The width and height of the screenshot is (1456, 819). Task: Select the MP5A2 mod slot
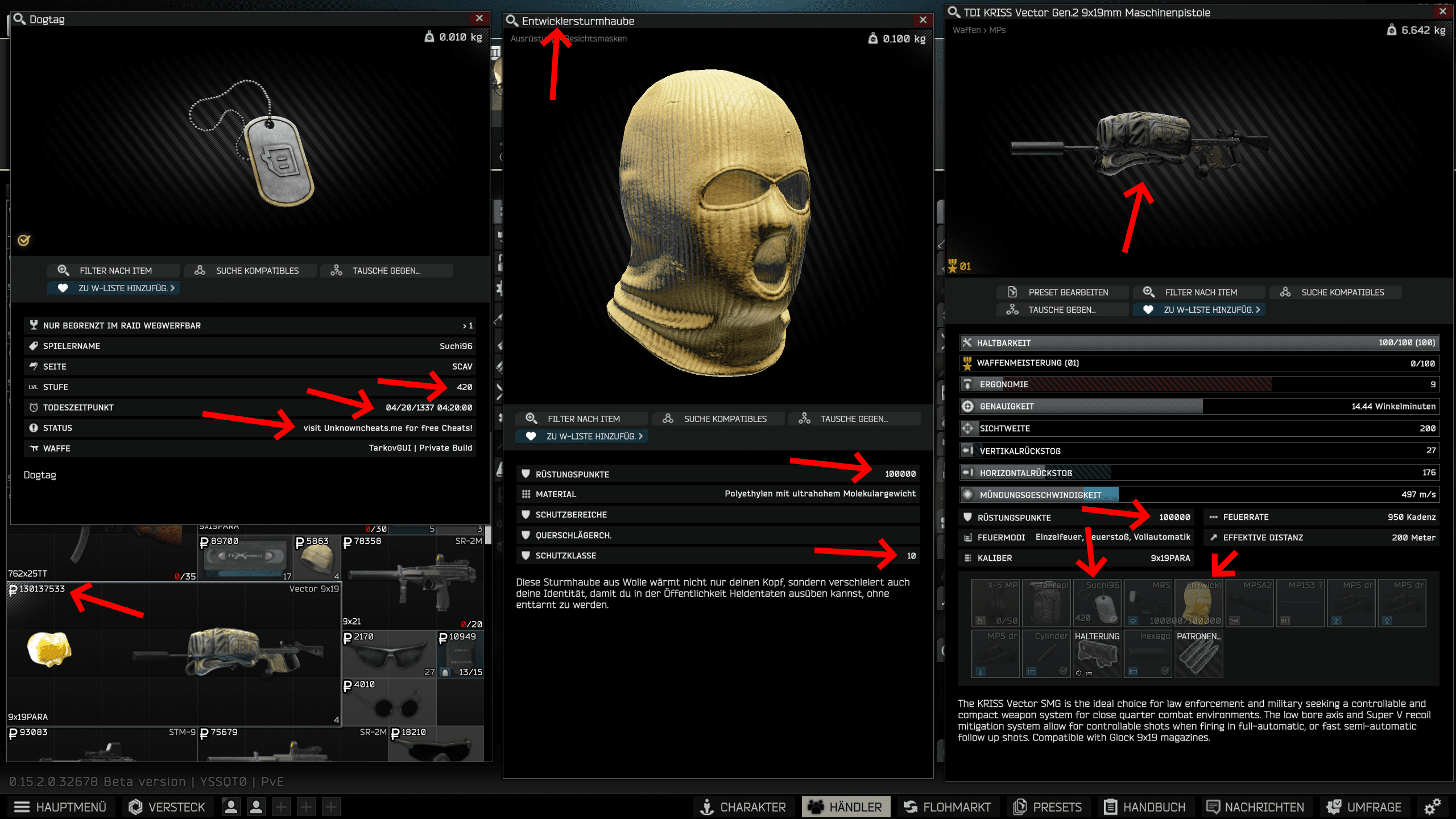click(x=1250, y=603)
